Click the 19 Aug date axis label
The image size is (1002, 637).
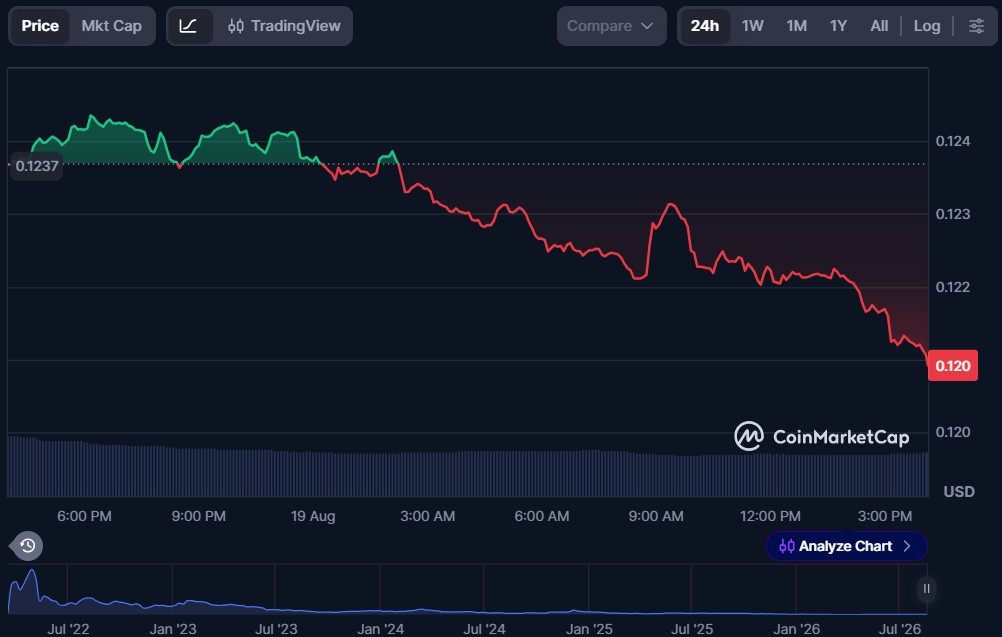pyautogui.click(x=313, y=516)
